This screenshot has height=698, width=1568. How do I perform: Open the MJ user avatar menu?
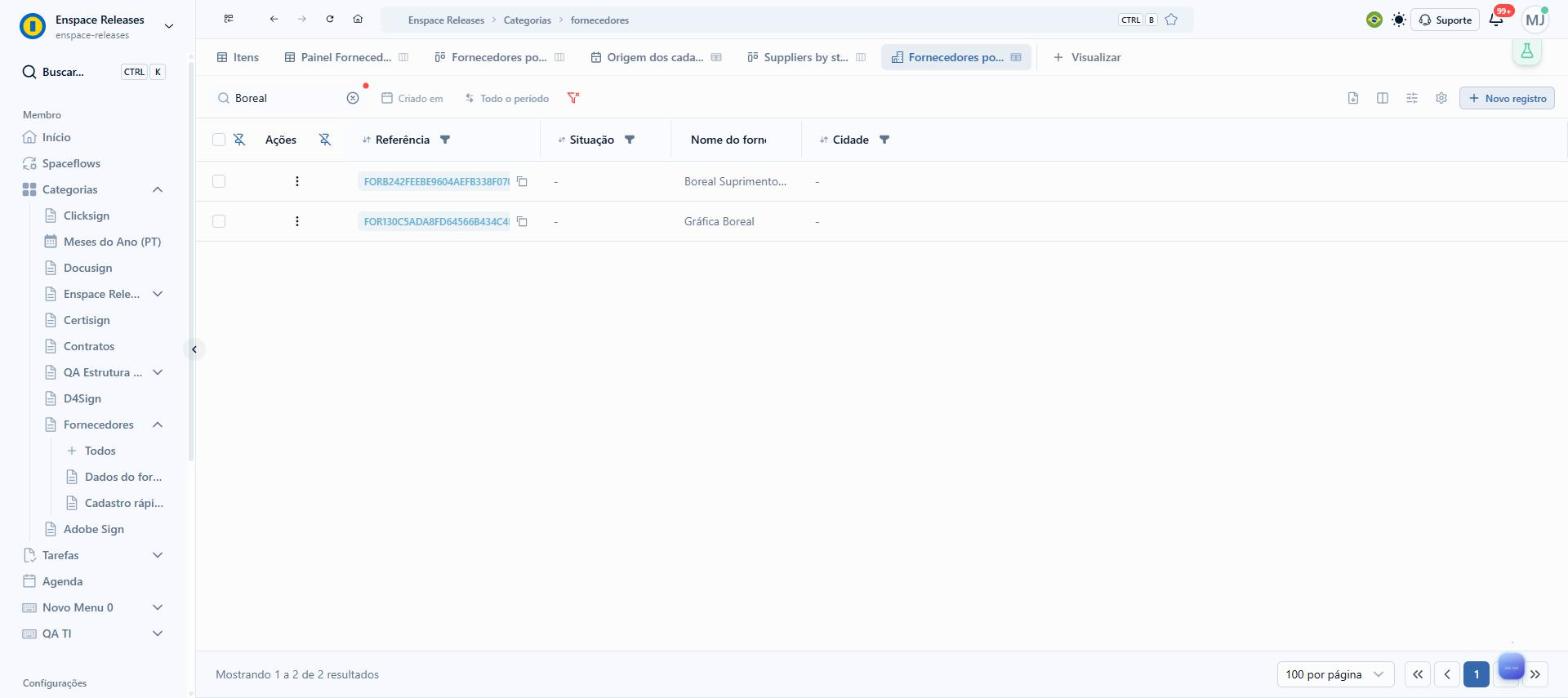point(1534,19)
